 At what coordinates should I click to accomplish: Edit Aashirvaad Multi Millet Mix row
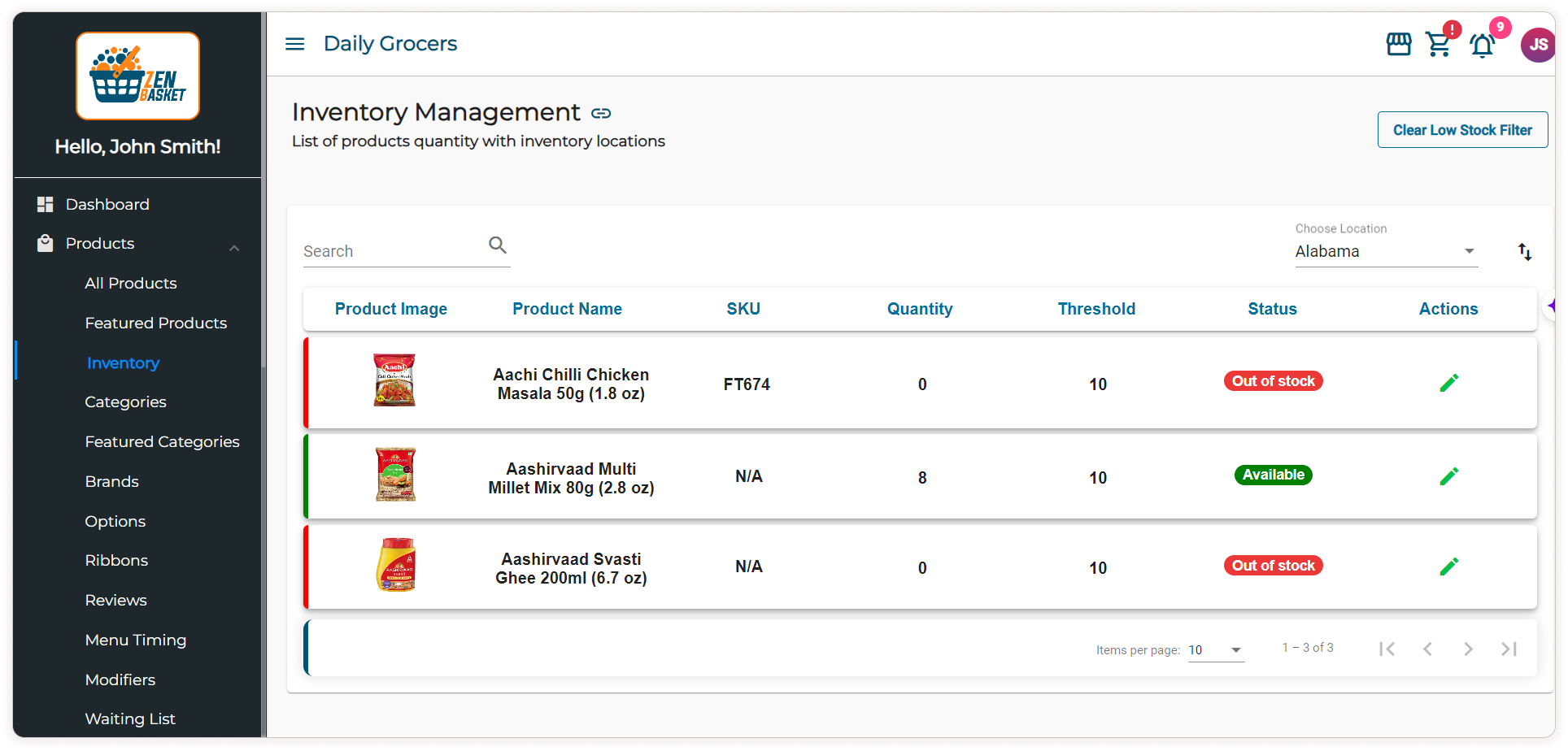coord(1448,476)
